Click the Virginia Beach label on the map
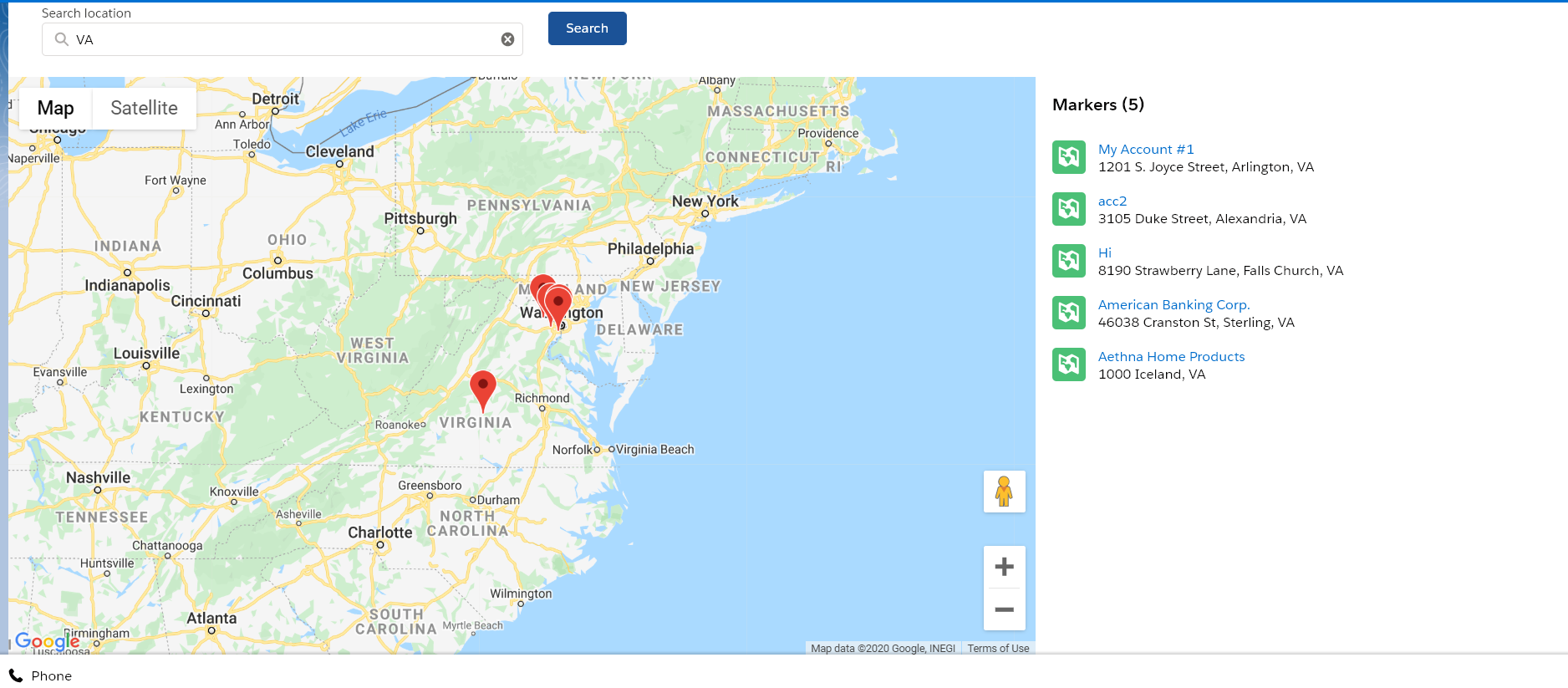The width and height of the screenshot is (1568, 688). click(x=655, y=449)
